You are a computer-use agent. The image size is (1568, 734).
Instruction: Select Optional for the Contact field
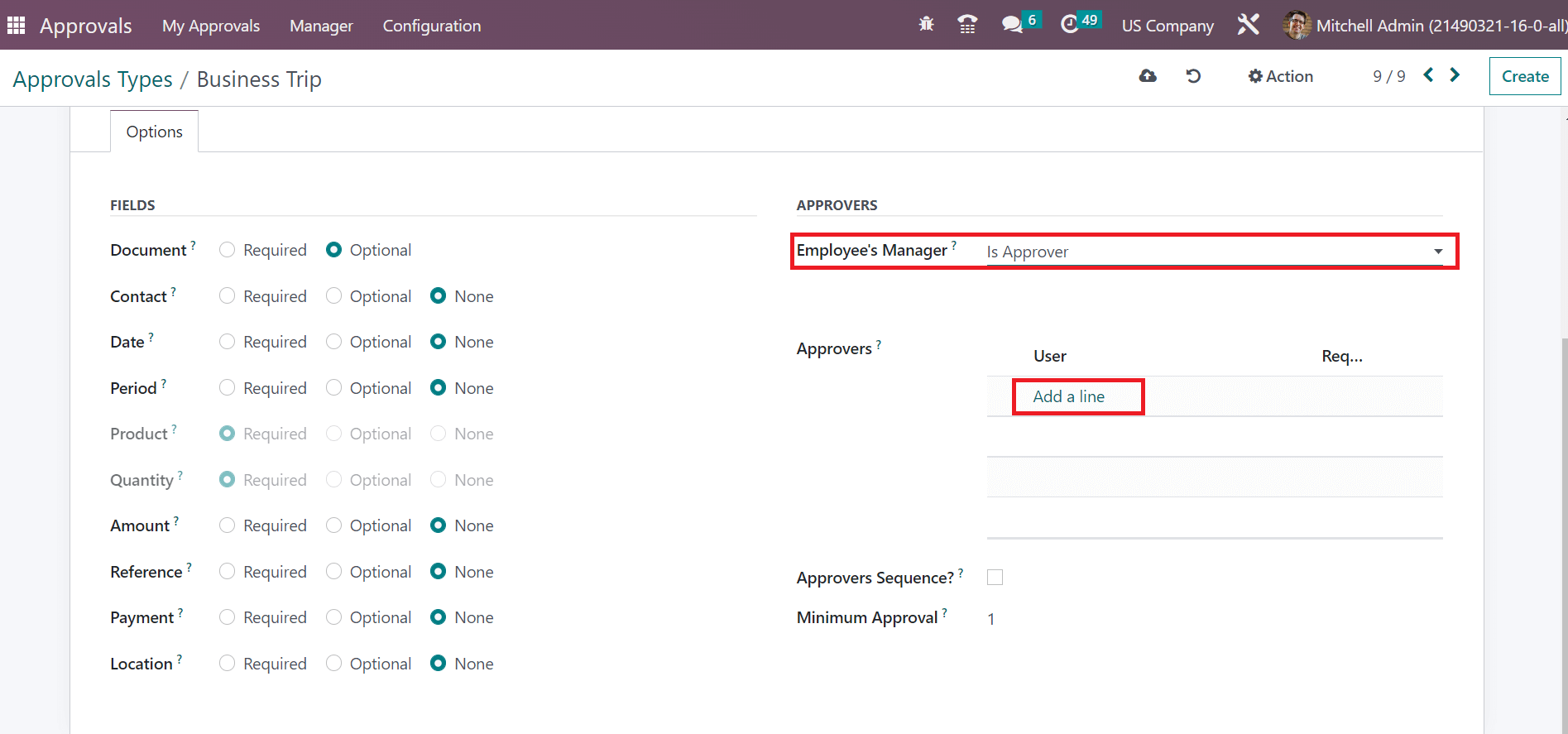click(x=334, y=296)
